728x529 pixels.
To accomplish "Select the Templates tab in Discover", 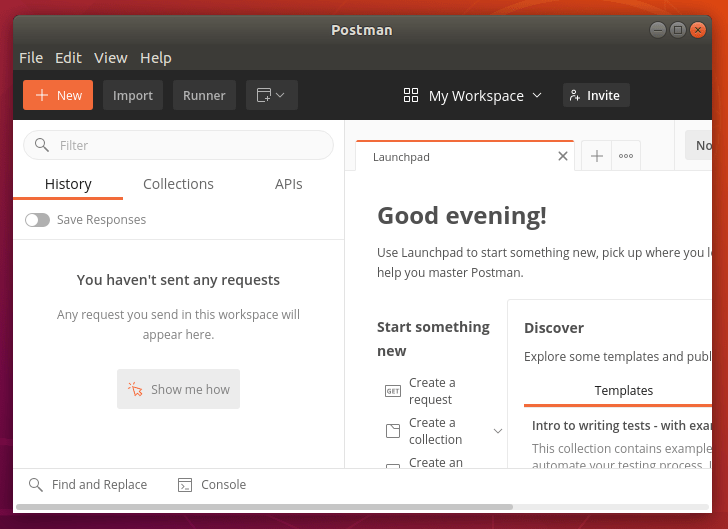I will 623,391.
